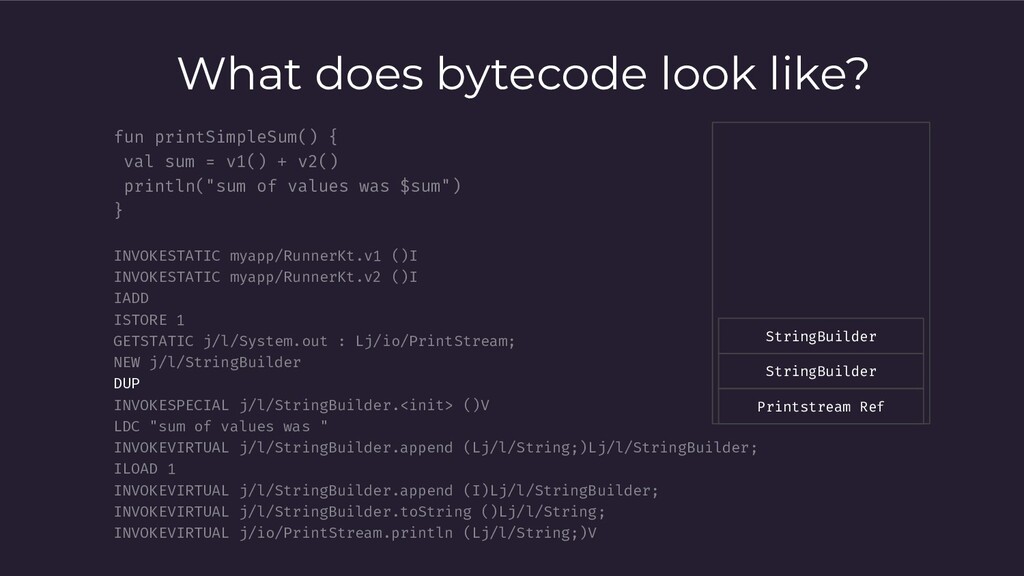1024x576 pixels.
Task: Click the closing brace of printSimpleSum
Action: 118,210
